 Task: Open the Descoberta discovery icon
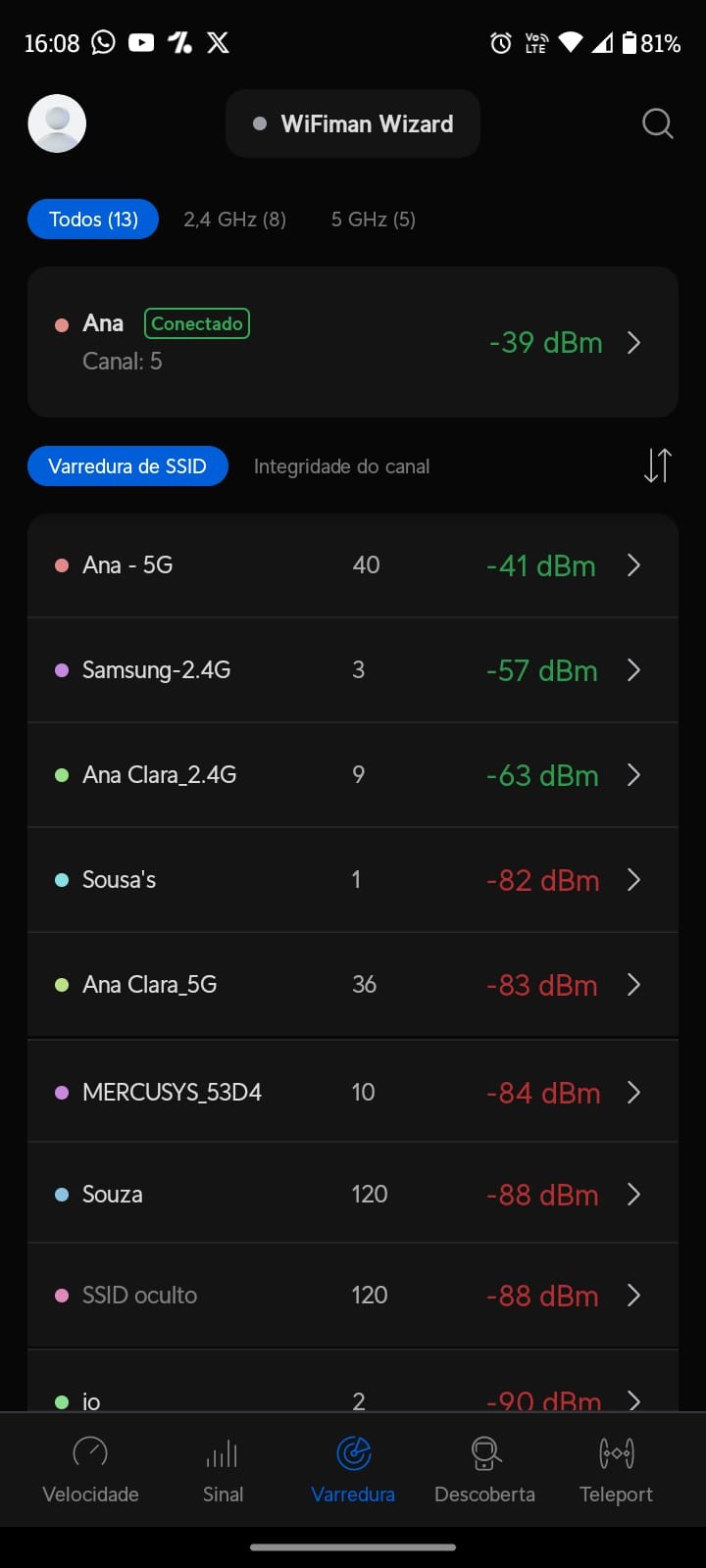coord(485,1453)
